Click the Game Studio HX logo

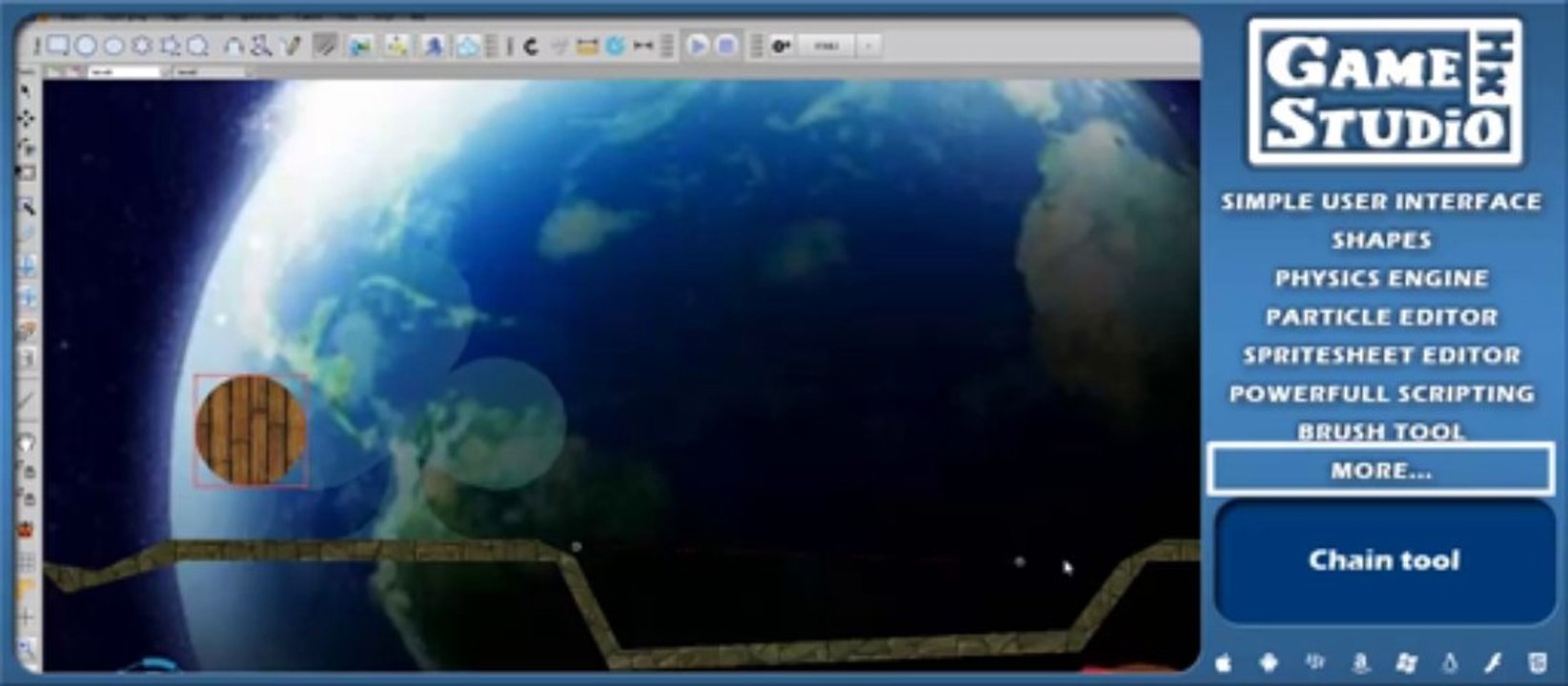click(1385, 91)
